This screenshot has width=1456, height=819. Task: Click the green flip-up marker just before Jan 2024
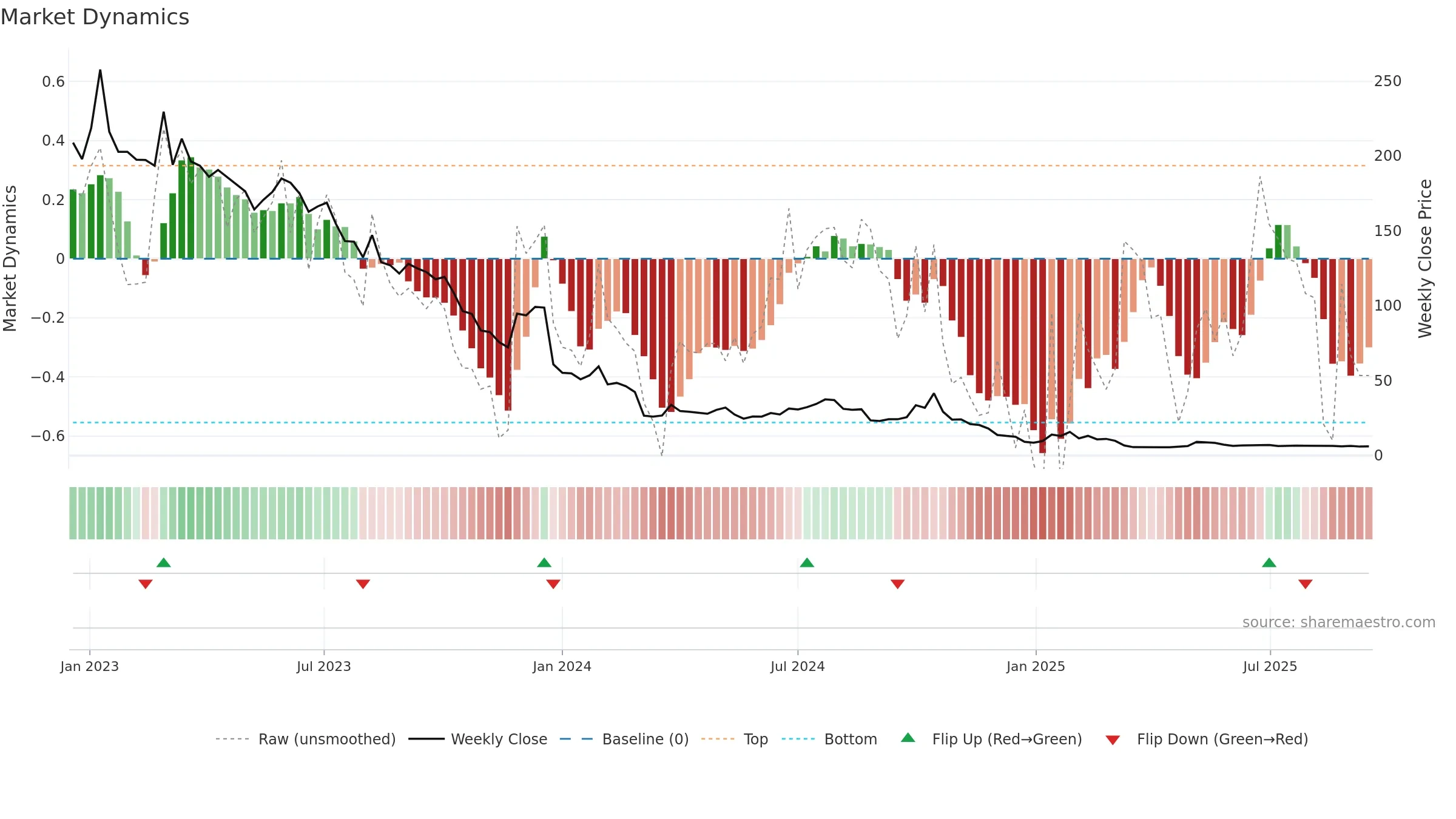coord(544,562)
